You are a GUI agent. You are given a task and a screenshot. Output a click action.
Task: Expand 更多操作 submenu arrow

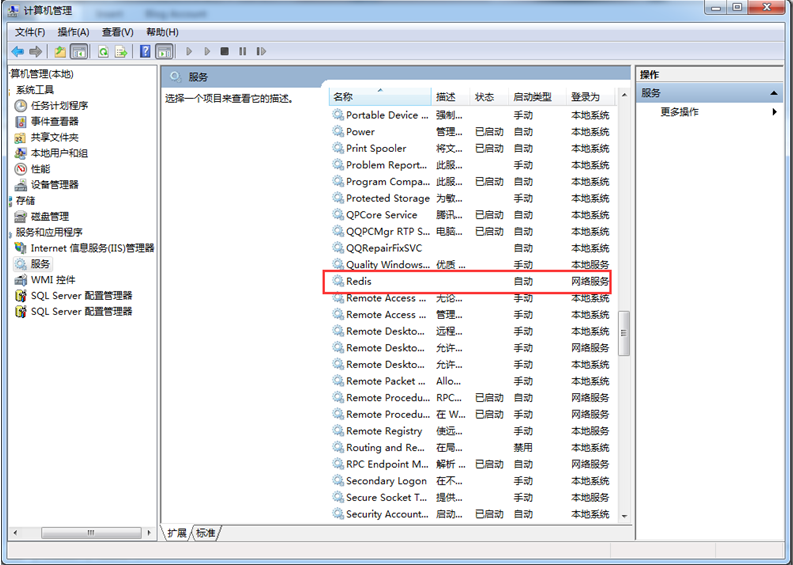(x=774, y=112)
